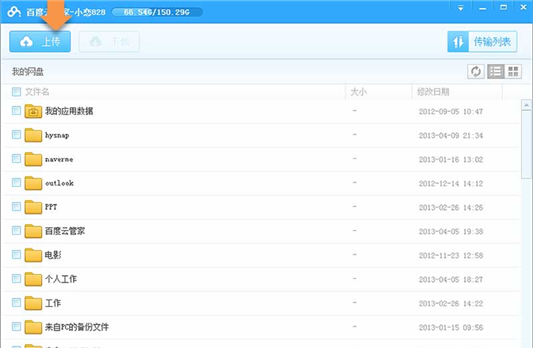Select the naverme folder name
Screen dimensions: 533x361
click(x=59, y=159)
